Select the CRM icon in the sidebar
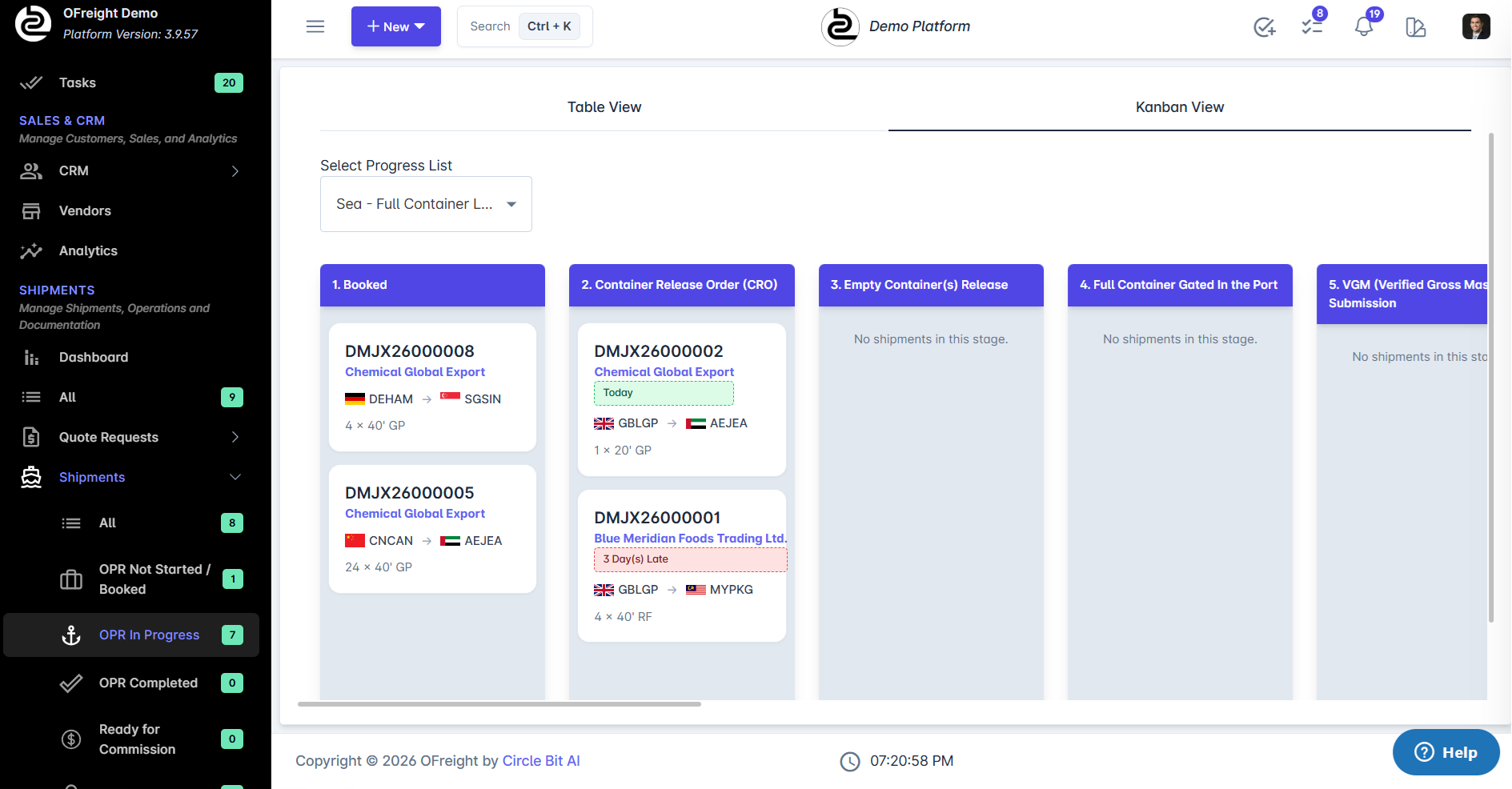1512x789 pixels. click(x=31, y=170)
